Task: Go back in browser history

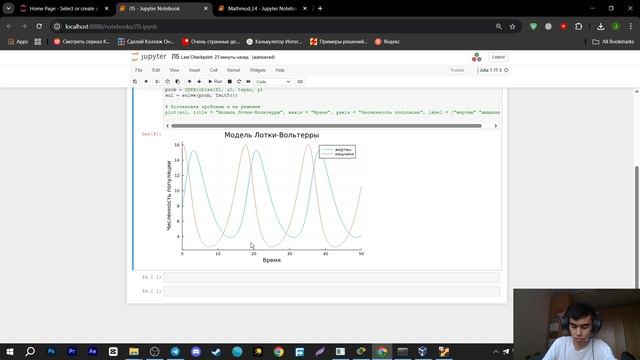Action: coord(9,27)
